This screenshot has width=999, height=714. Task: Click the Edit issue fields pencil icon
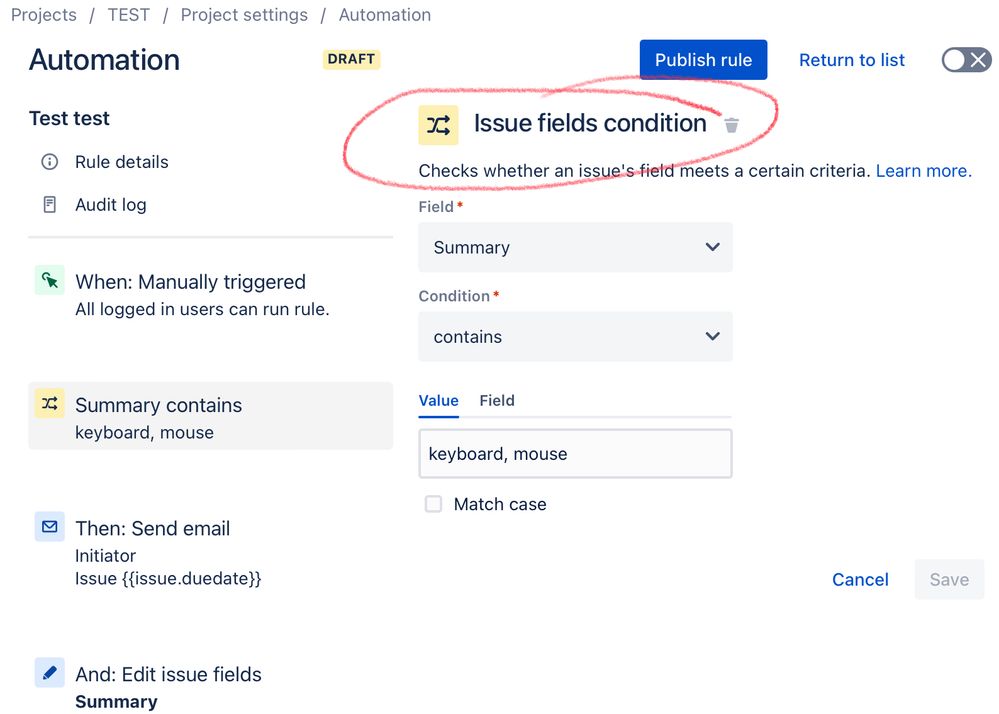coord(50,673)
